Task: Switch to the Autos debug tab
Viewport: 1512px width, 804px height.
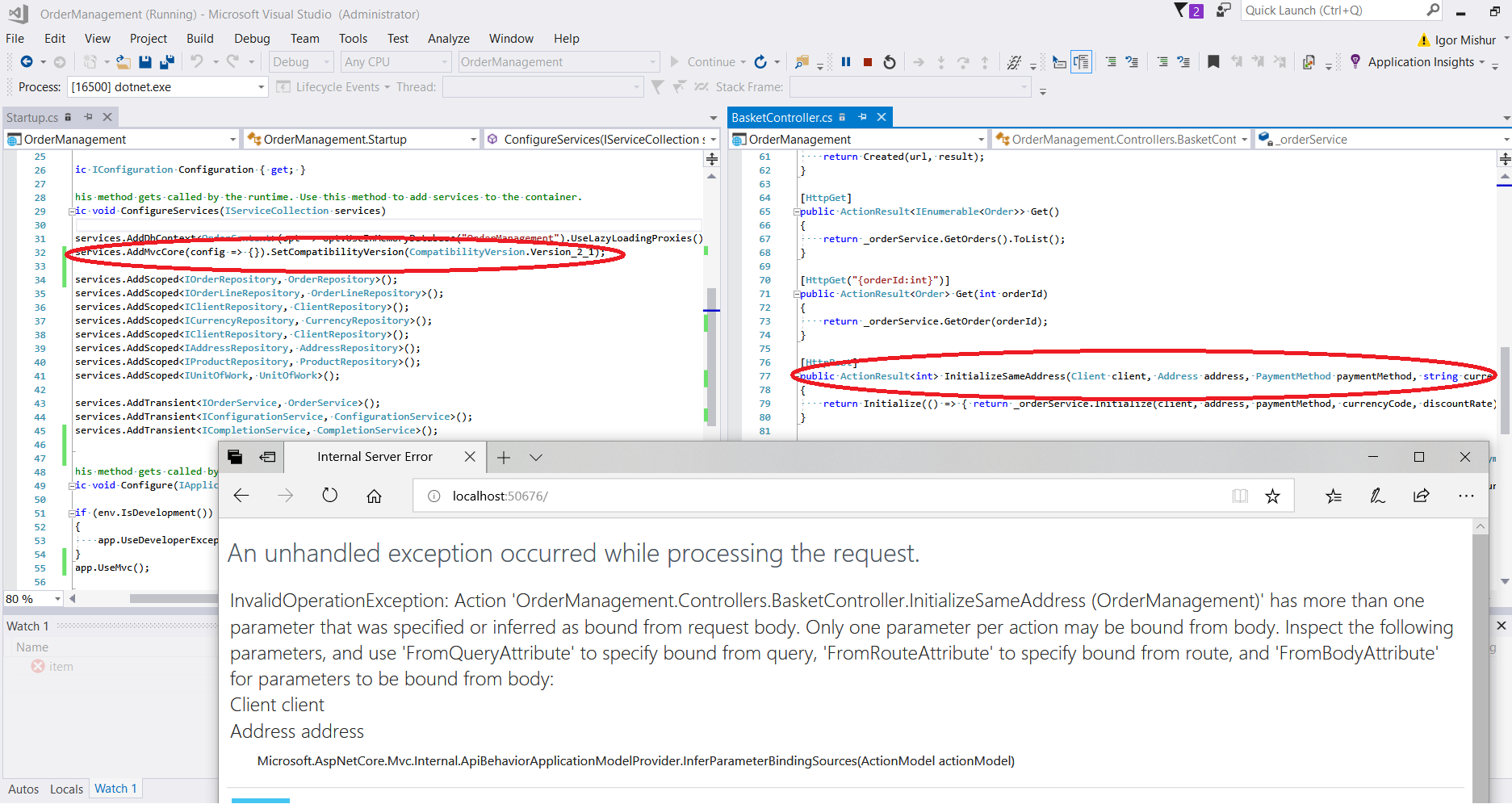Action: click(x=23, y=789)
